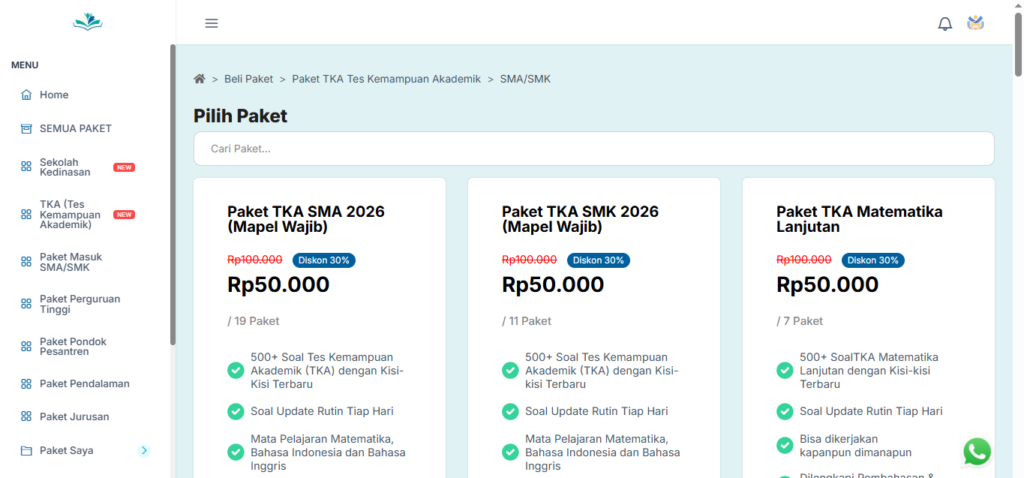Click '500+ SoalTKA Matematika Lanjutan' feature text
The image size is (1024, 478).
(869, 371)
